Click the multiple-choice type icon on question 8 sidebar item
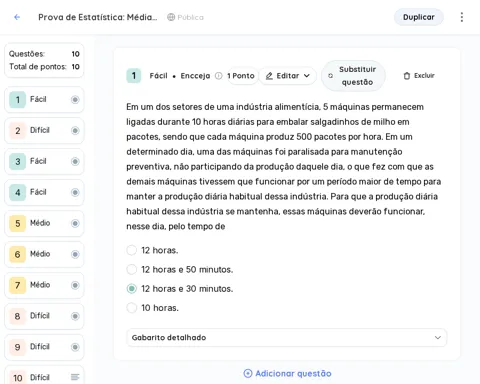The width and height of the screenshot is (480, 384). coord(75,316)
